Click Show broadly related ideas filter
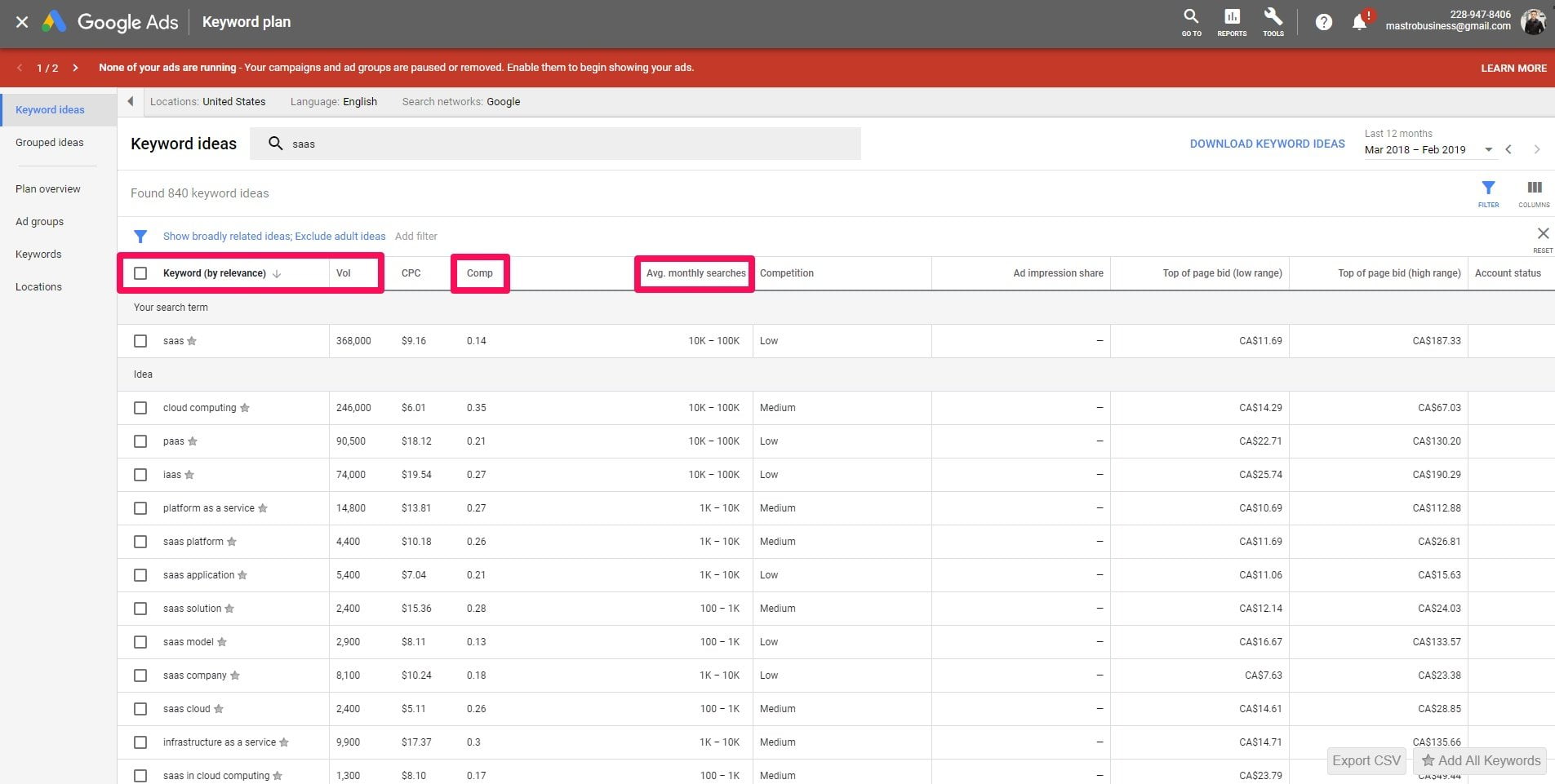Image resolution: width=1555 pixels, height=784 pixels. click(274, 237)
